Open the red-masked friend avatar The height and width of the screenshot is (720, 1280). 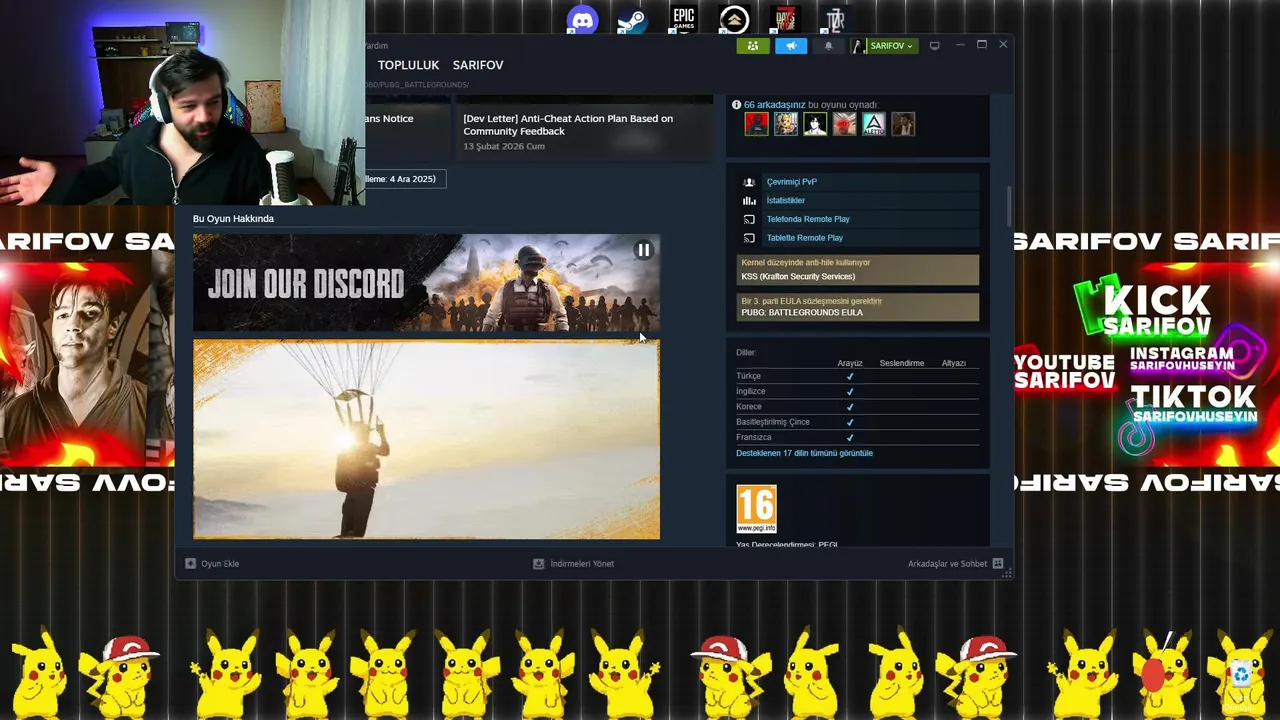tap(756, 124)
